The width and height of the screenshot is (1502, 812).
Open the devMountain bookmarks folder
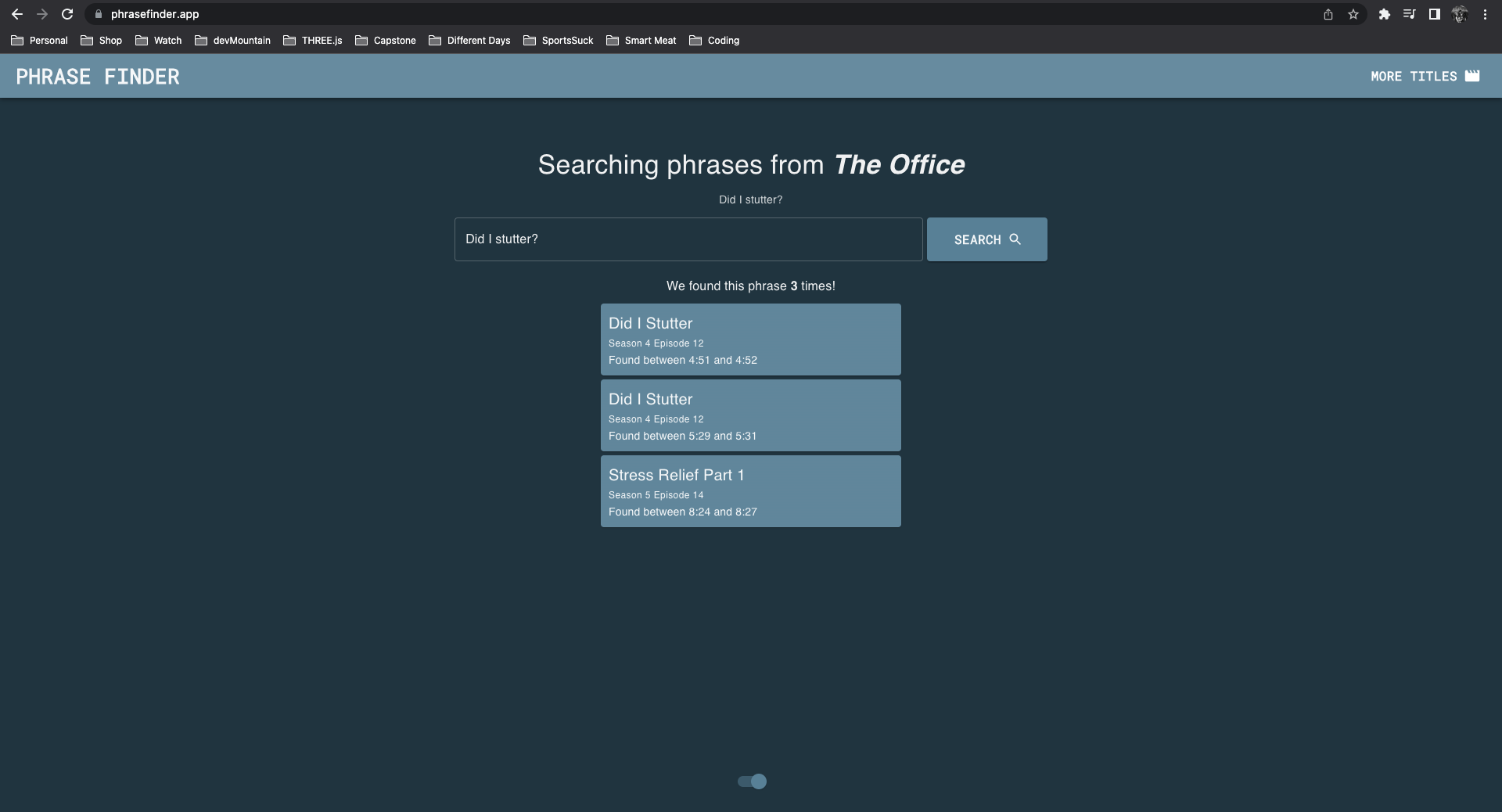(x=232, y=41)
